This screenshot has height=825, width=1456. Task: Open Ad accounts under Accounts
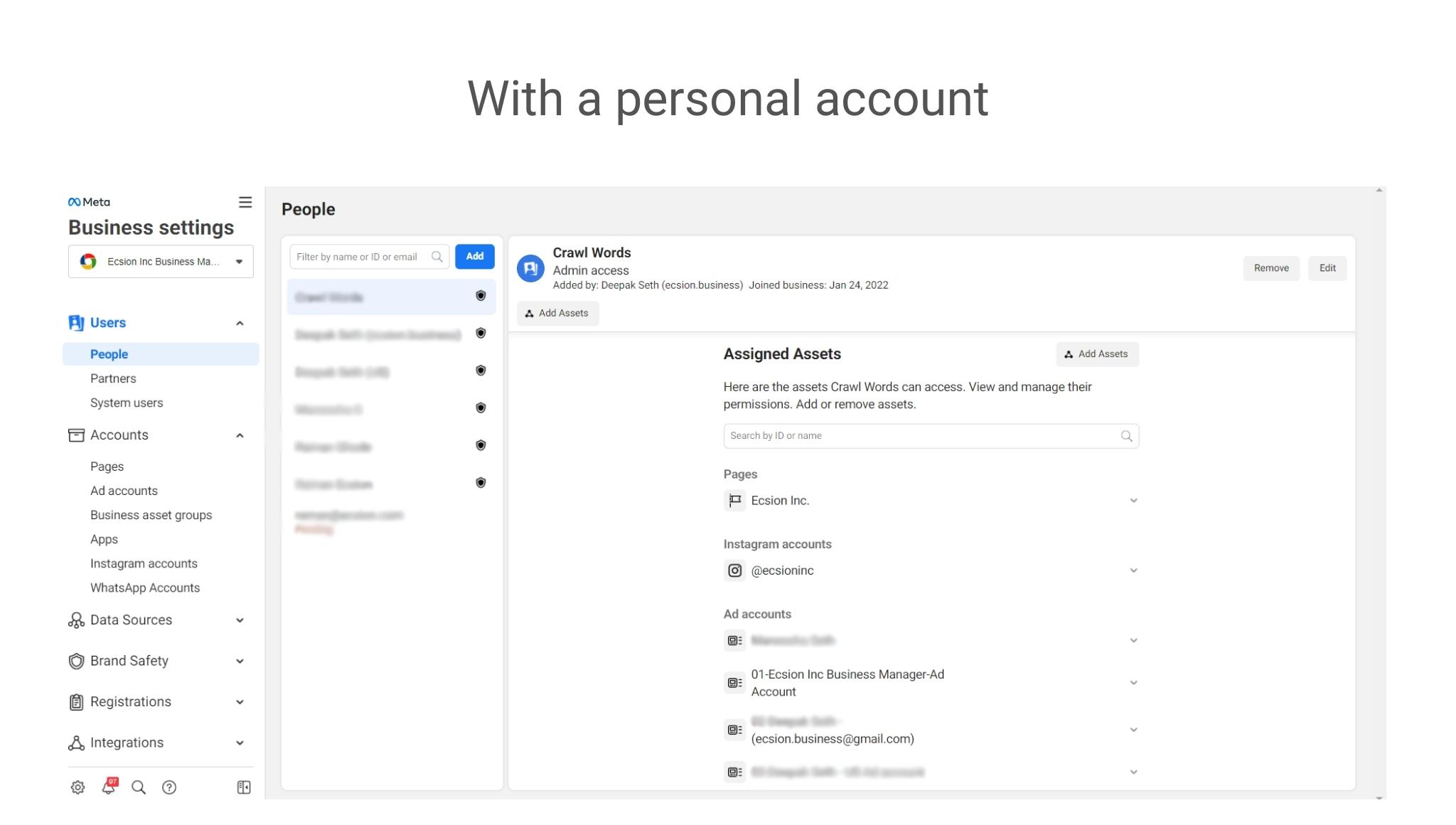[124, 491]
